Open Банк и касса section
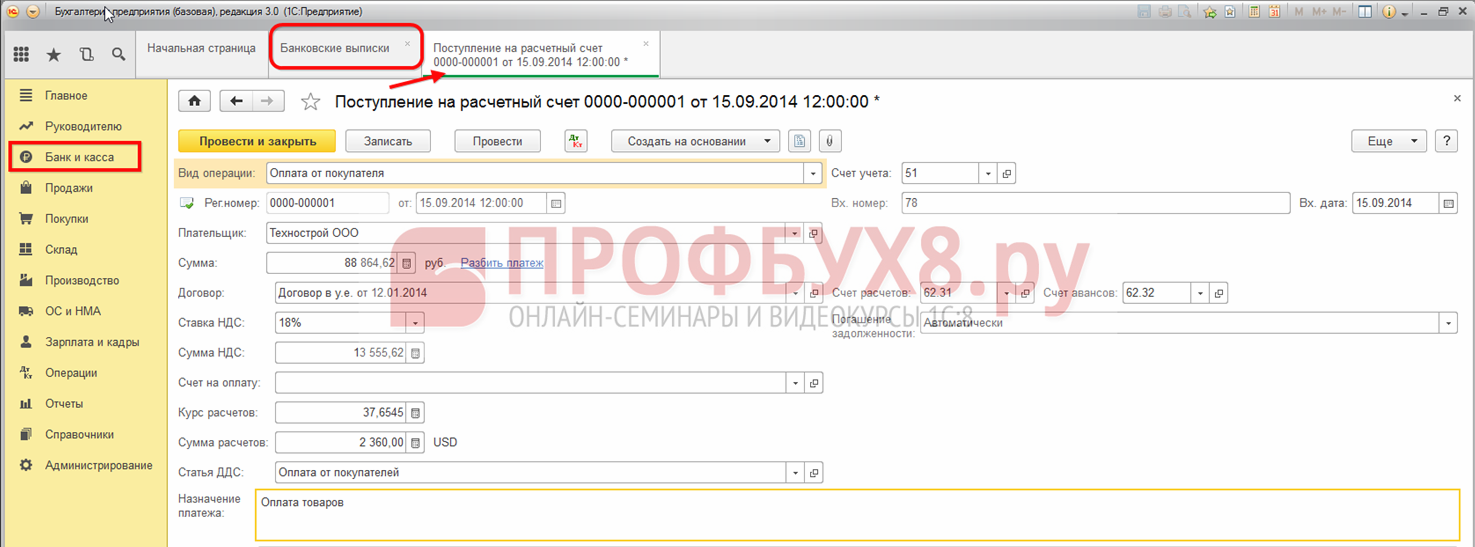The width and height of the screenshot is (1475, 547). (x=79, y=157)
